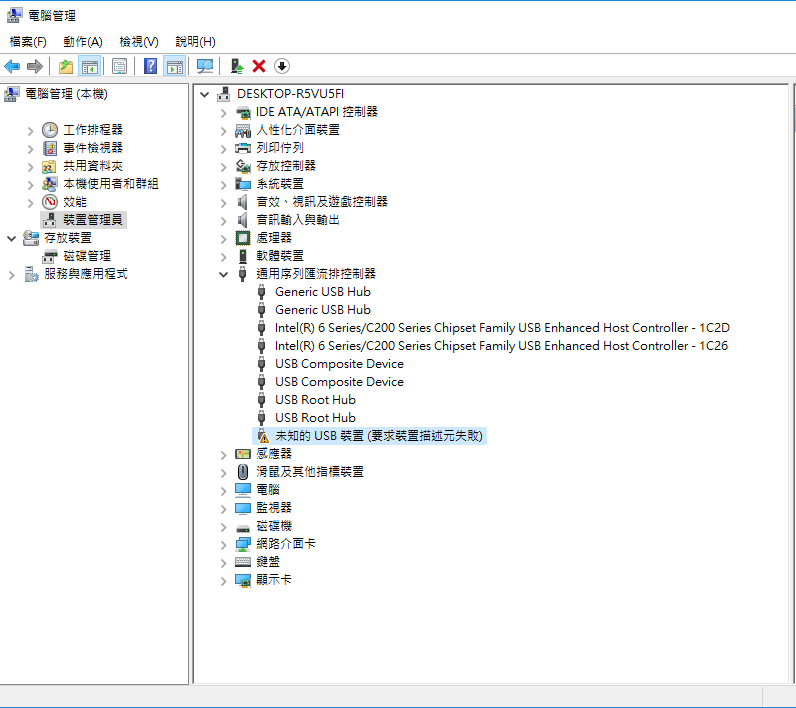Select 電腦管理 (本機) root node
The height and width of the screenshot is (708, 796).
(67, 94)
